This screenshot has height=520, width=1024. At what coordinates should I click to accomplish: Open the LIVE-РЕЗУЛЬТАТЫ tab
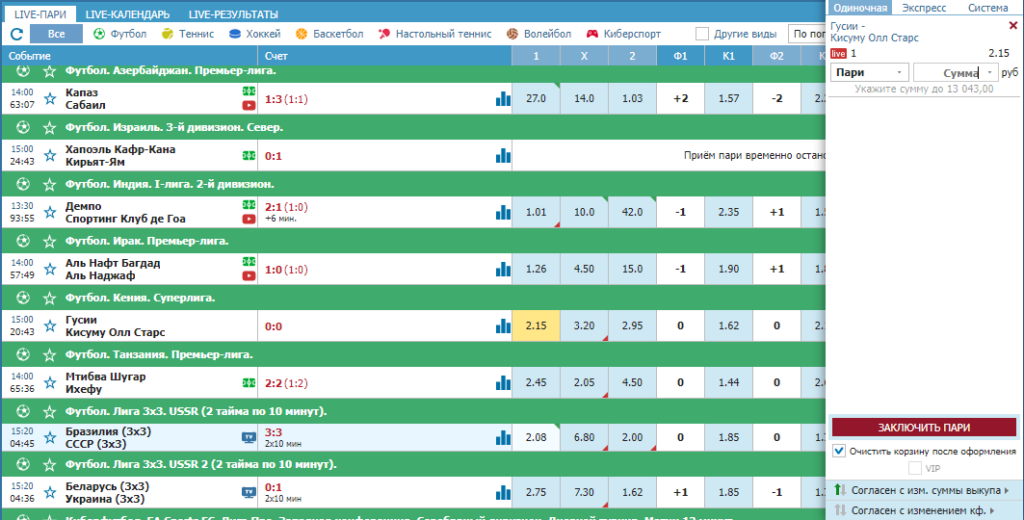click(x=233, y=14)
